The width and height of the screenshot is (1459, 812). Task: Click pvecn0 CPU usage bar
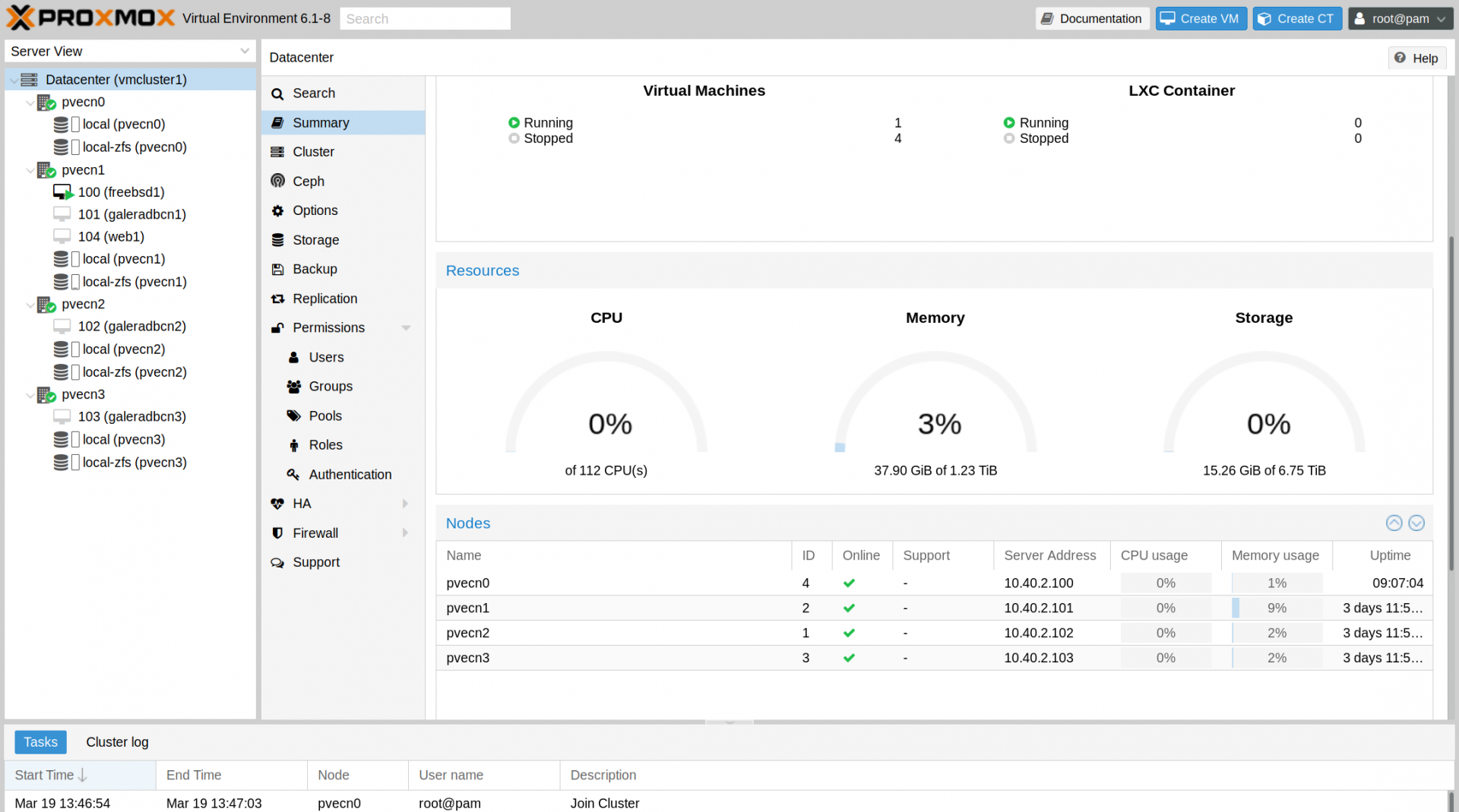1166,583
